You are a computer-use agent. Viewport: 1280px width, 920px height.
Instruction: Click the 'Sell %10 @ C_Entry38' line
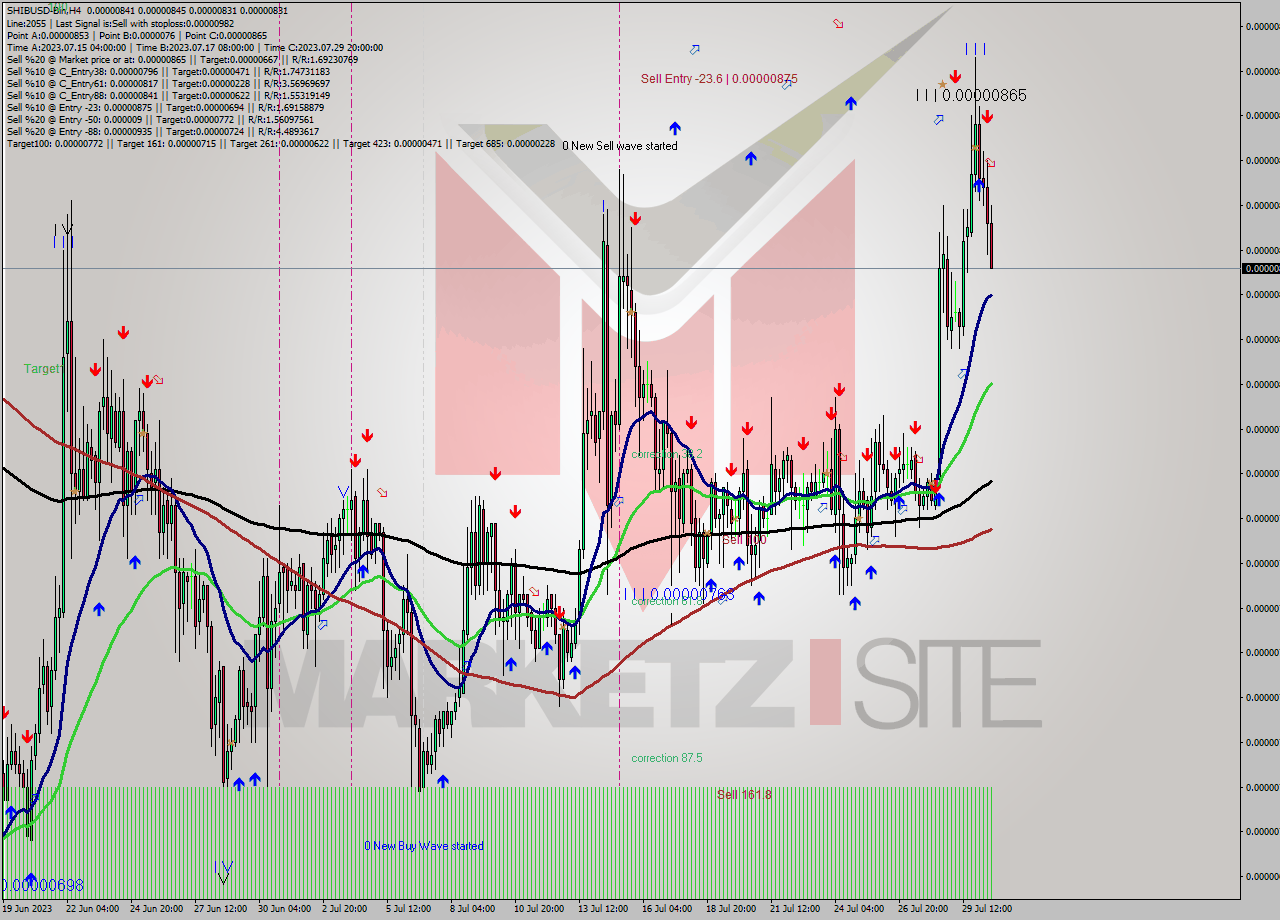click(168, 71)
